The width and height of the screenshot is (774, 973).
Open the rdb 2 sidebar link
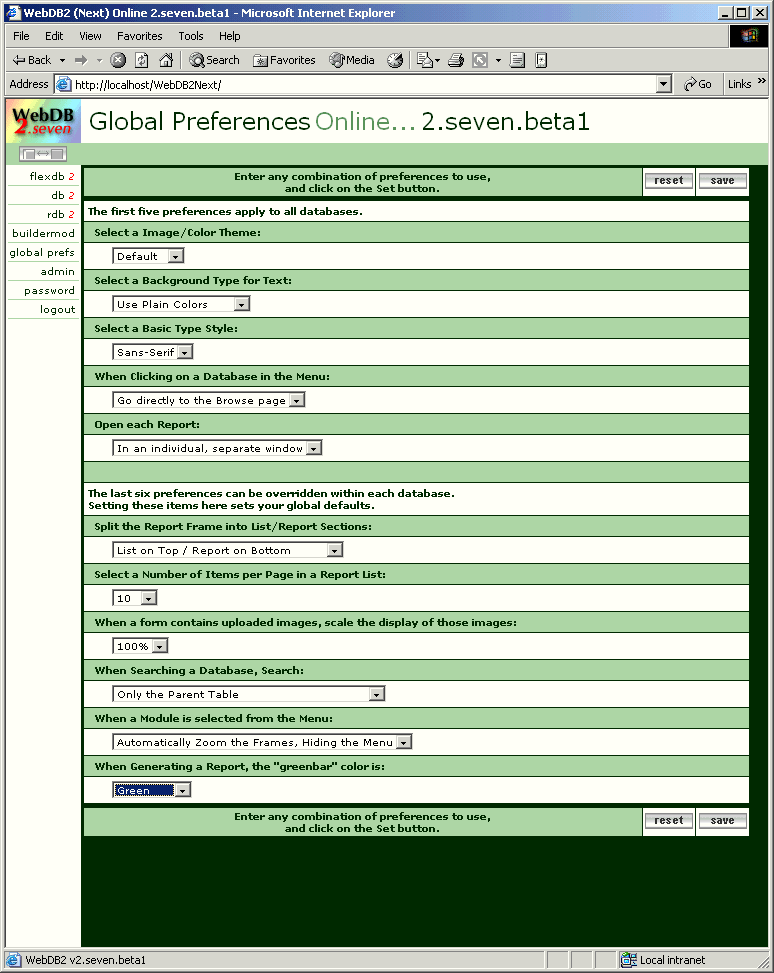point(61,214)
